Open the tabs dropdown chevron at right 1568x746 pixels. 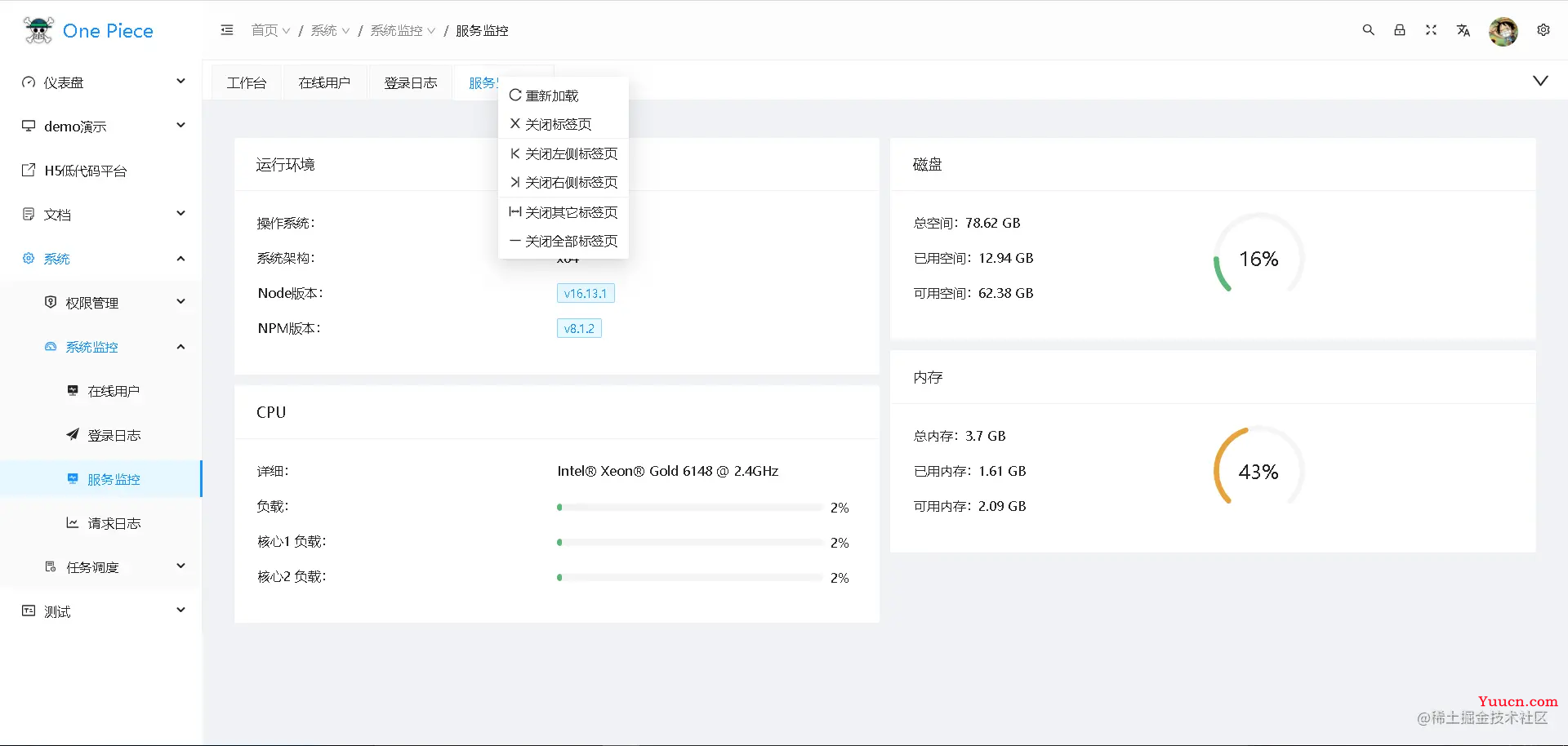pyautogui.click(x=1539, y=81)
